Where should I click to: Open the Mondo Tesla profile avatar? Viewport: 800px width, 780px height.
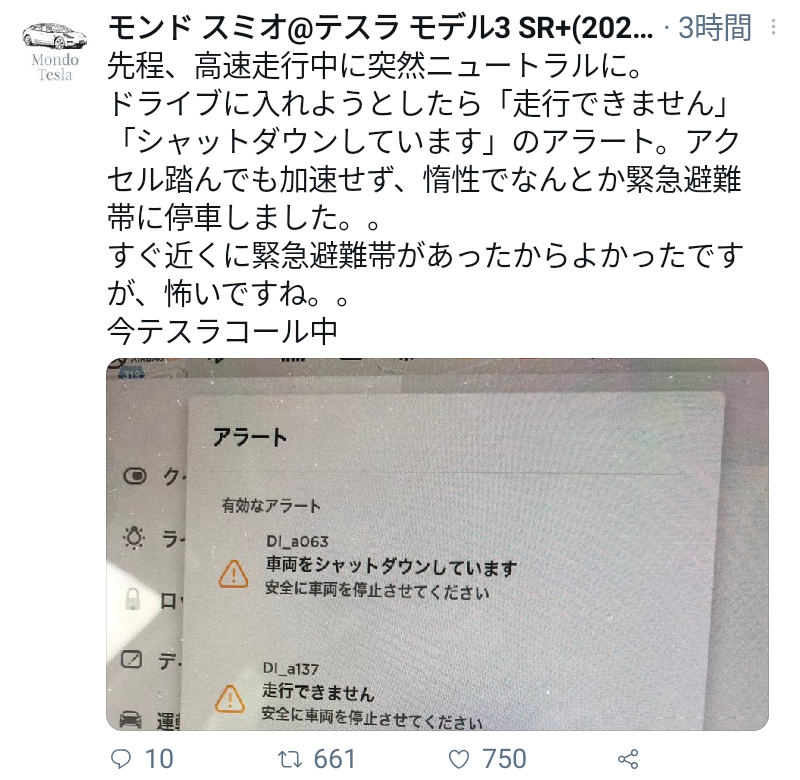pyautogui.click(x=55, y=52)
